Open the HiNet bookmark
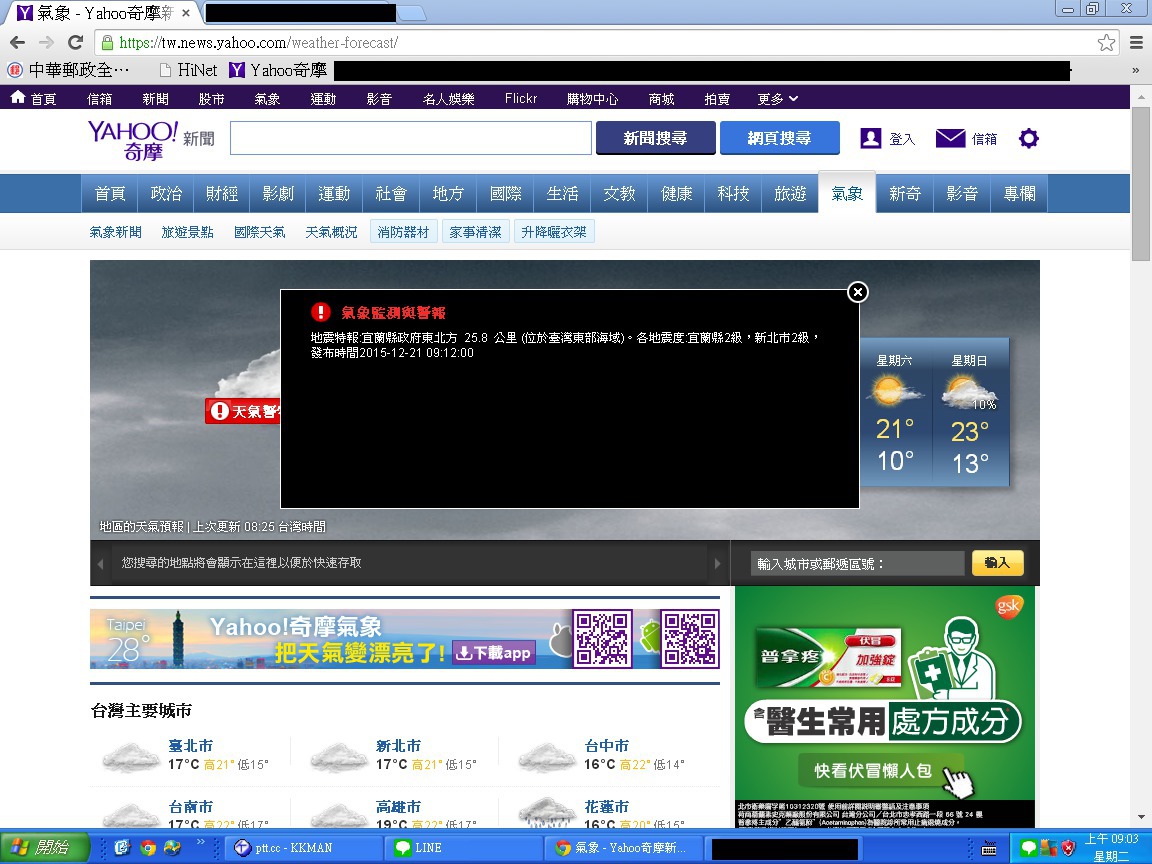This screenshot has height=864, width=1152. (190, 71)
